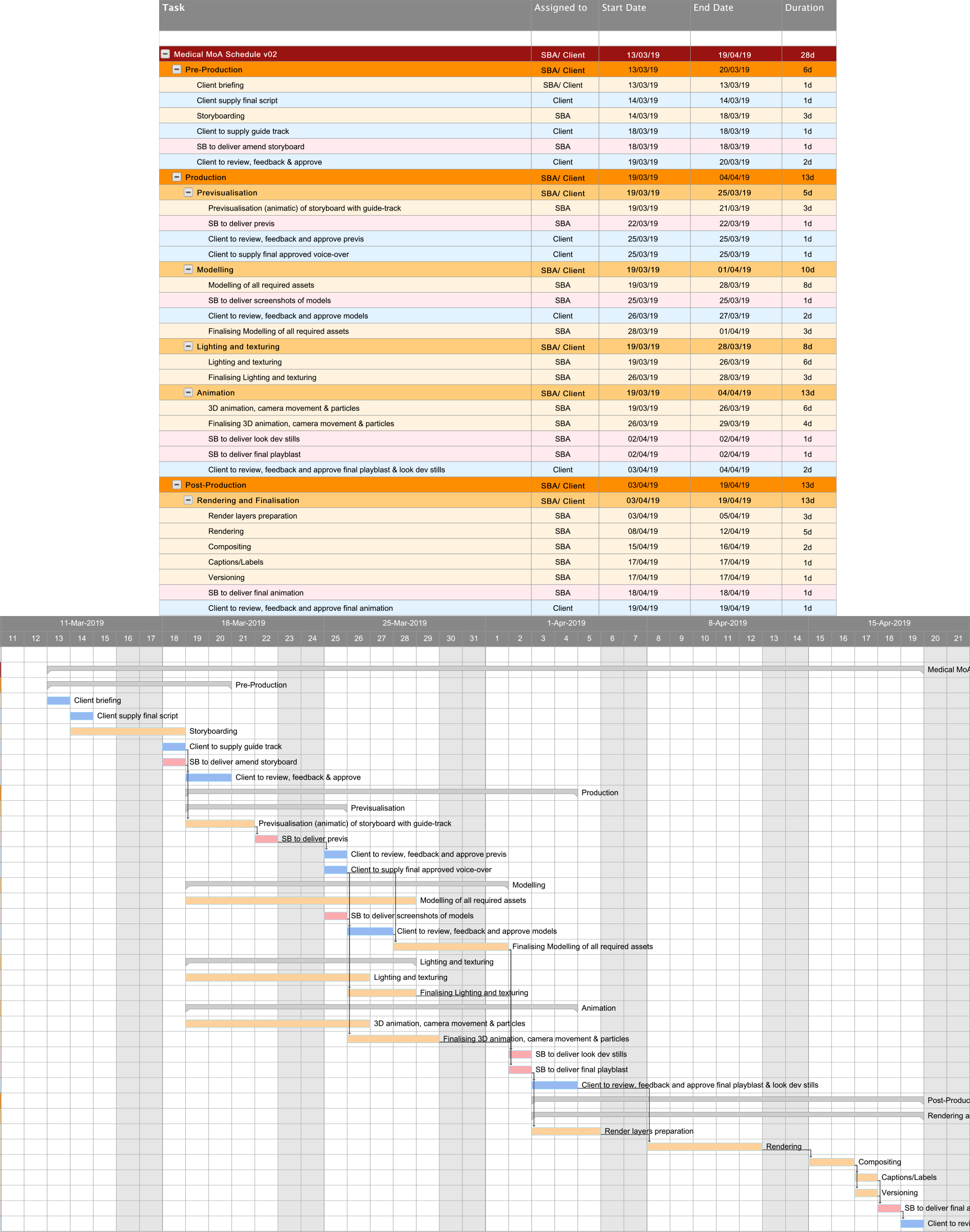Click the Start Date column header

pos(644,15)
